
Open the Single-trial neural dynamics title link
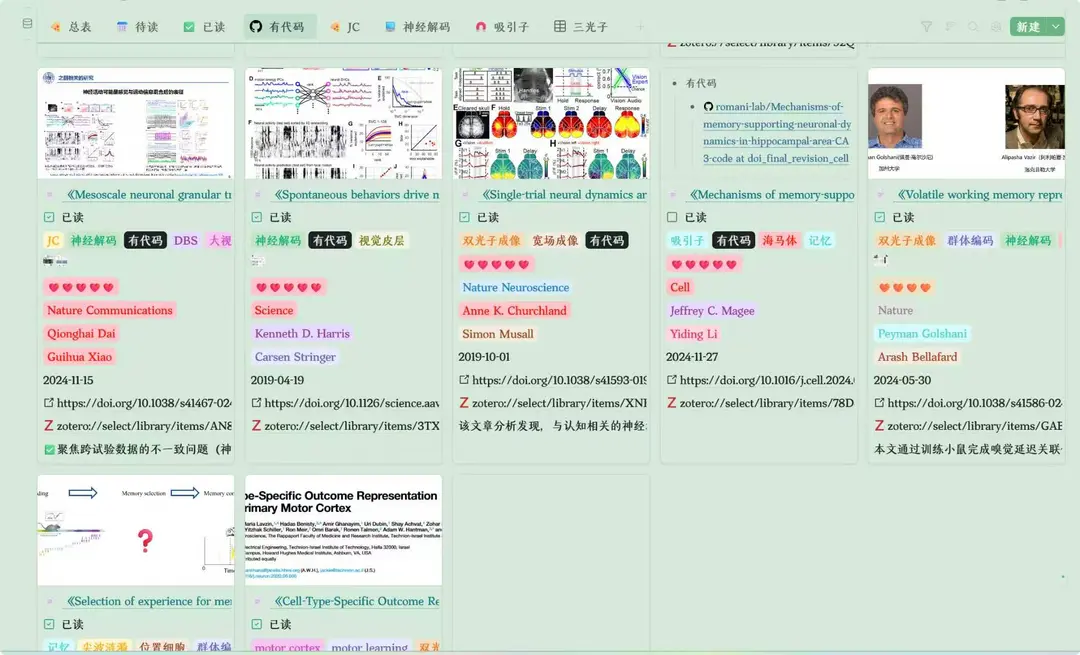tap(564, 195)
